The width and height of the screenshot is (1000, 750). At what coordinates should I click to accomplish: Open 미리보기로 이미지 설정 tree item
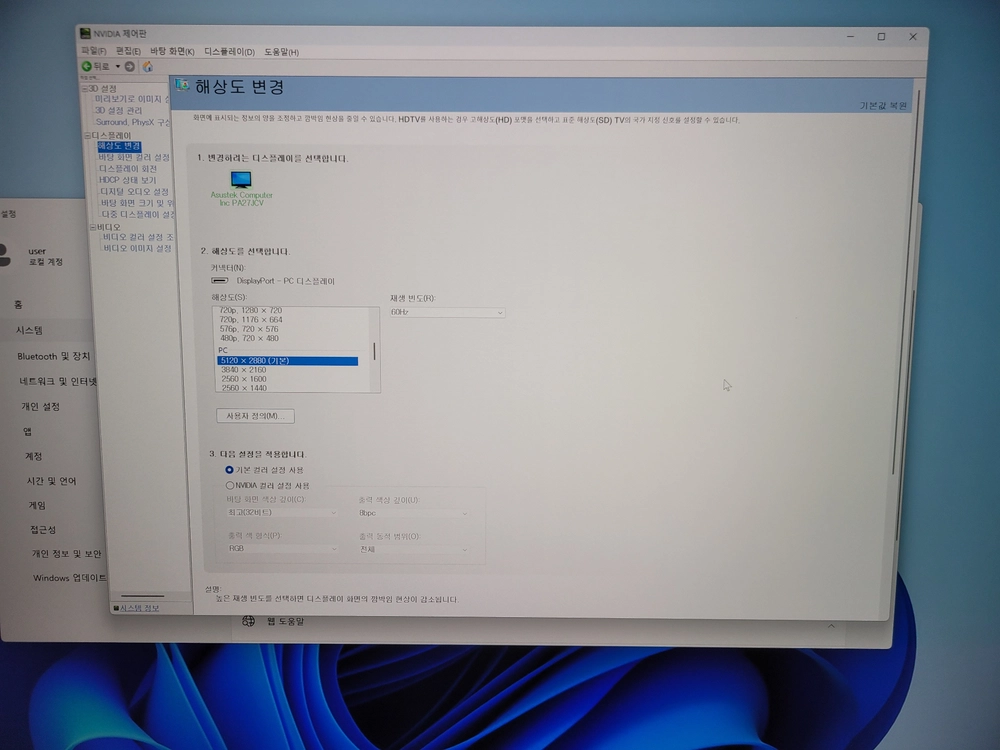pos(131,99)
